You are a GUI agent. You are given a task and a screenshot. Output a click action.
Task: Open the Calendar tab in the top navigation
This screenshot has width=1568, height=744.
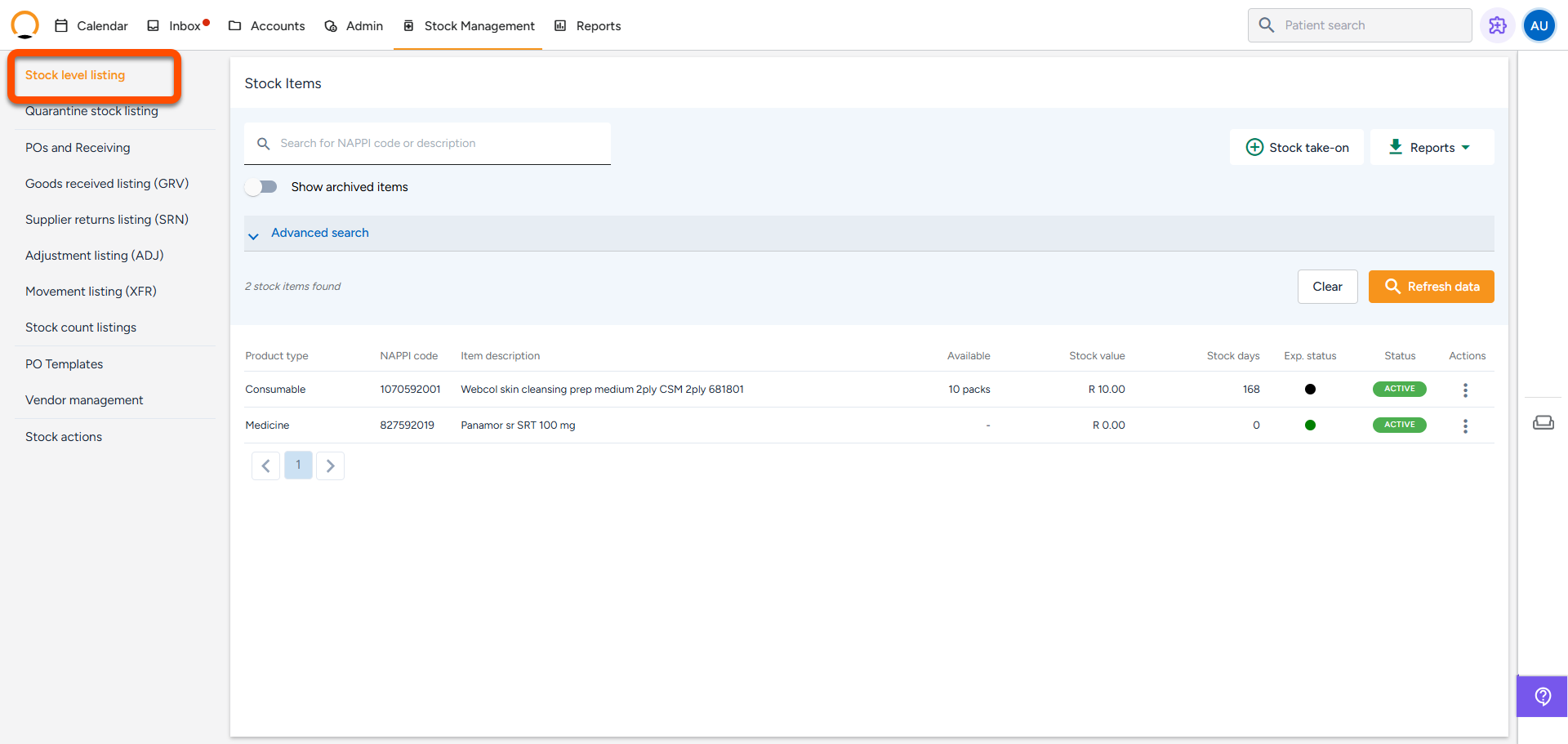click(91, 26)
